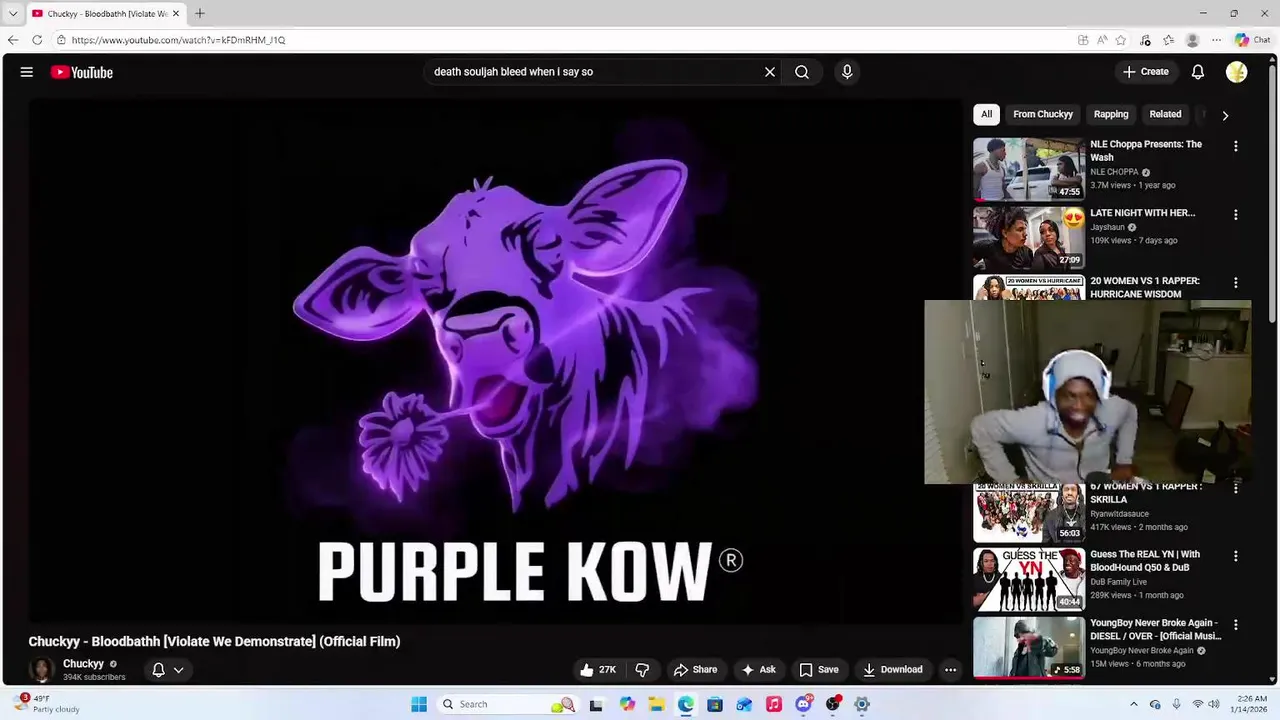Click the taskbar Search box

click(x=508, y=704)
